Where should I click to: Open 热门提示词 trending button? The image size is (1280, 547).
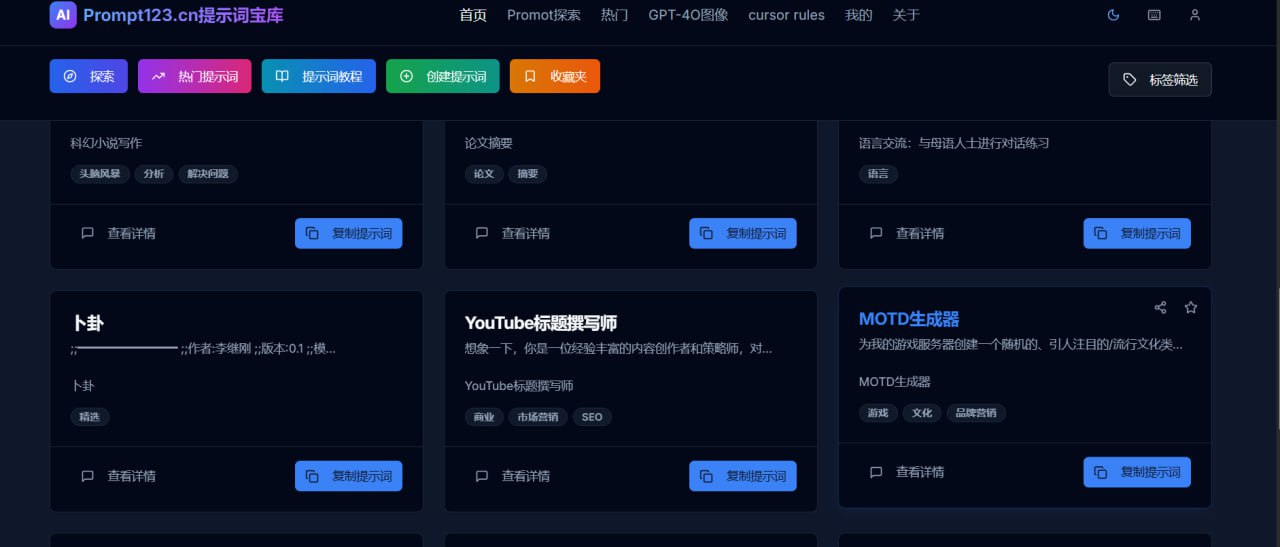(194, 76)
